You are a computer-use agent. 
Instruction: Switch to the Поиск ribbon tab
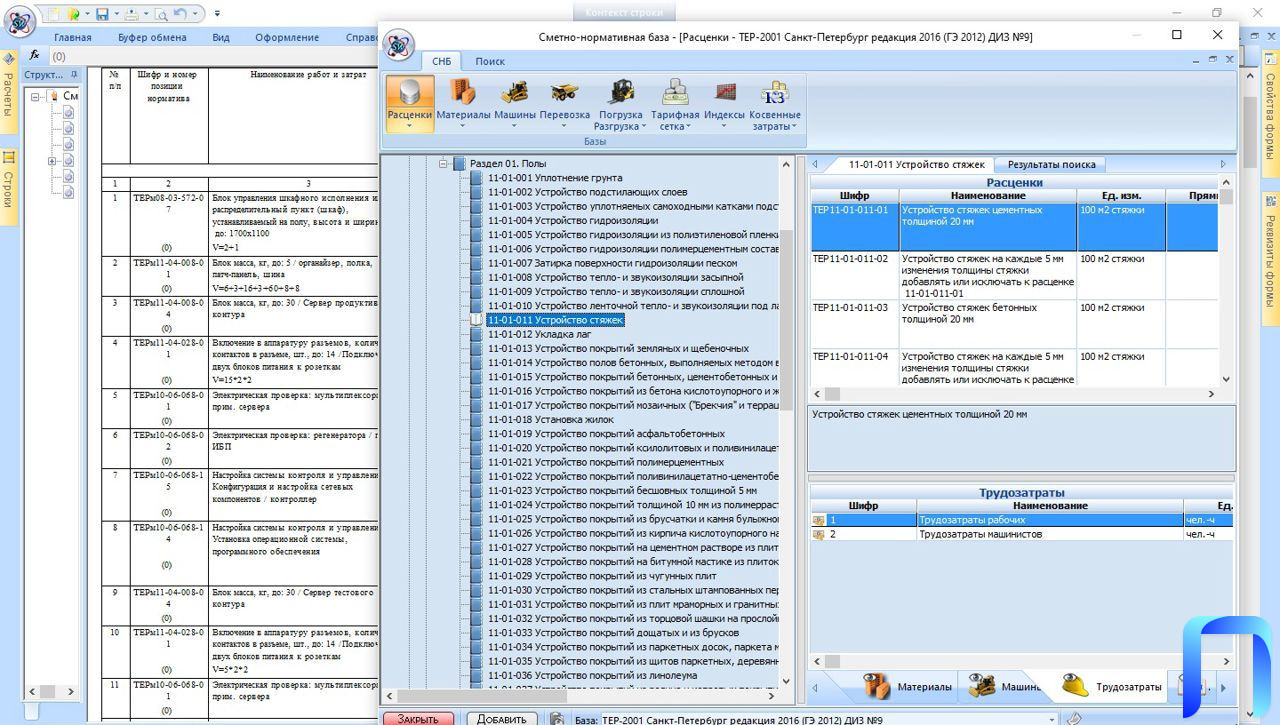(x=489, y=61)
